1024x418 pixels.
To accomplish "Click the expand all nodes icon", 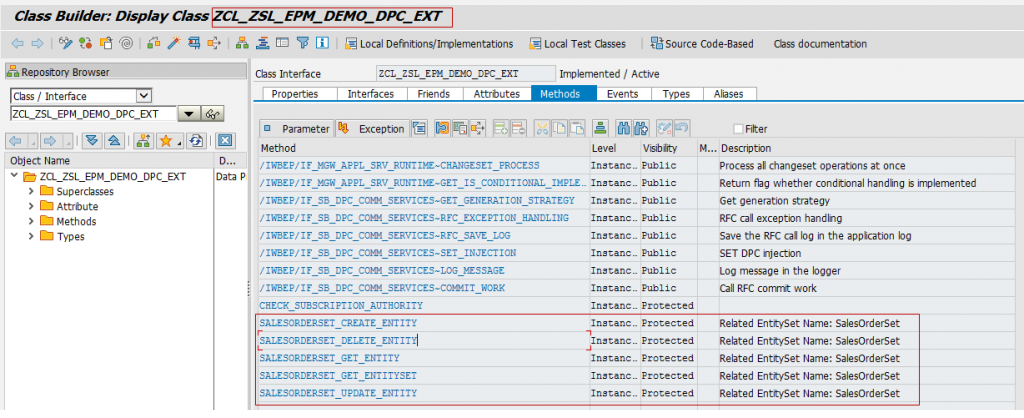I will pyautogui.click(x=92, y=141).
